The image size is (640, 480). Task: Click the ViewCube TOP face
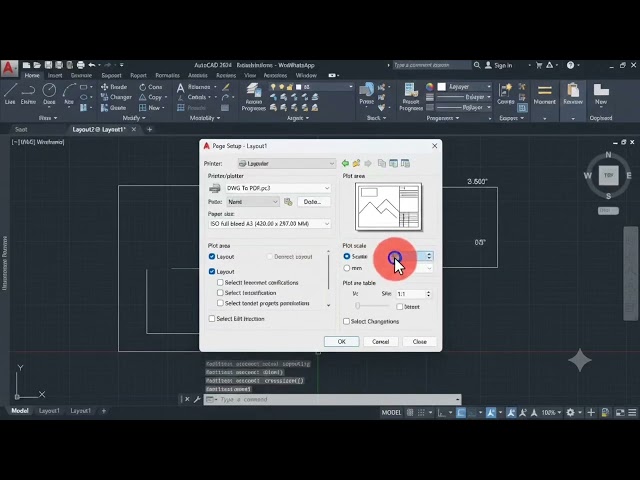(x=608, y=175)
